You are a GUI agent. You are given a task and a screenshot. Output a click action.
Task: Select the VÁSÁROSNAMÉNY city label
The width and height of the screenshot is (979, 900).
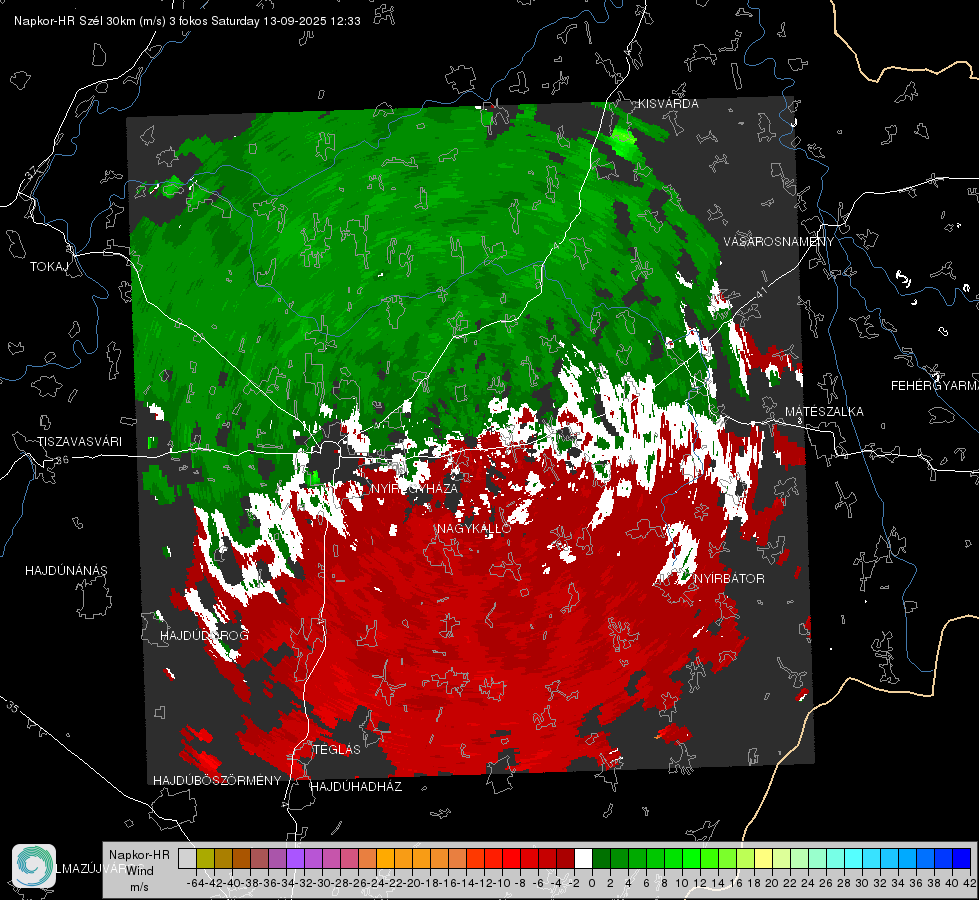point(779,242)
